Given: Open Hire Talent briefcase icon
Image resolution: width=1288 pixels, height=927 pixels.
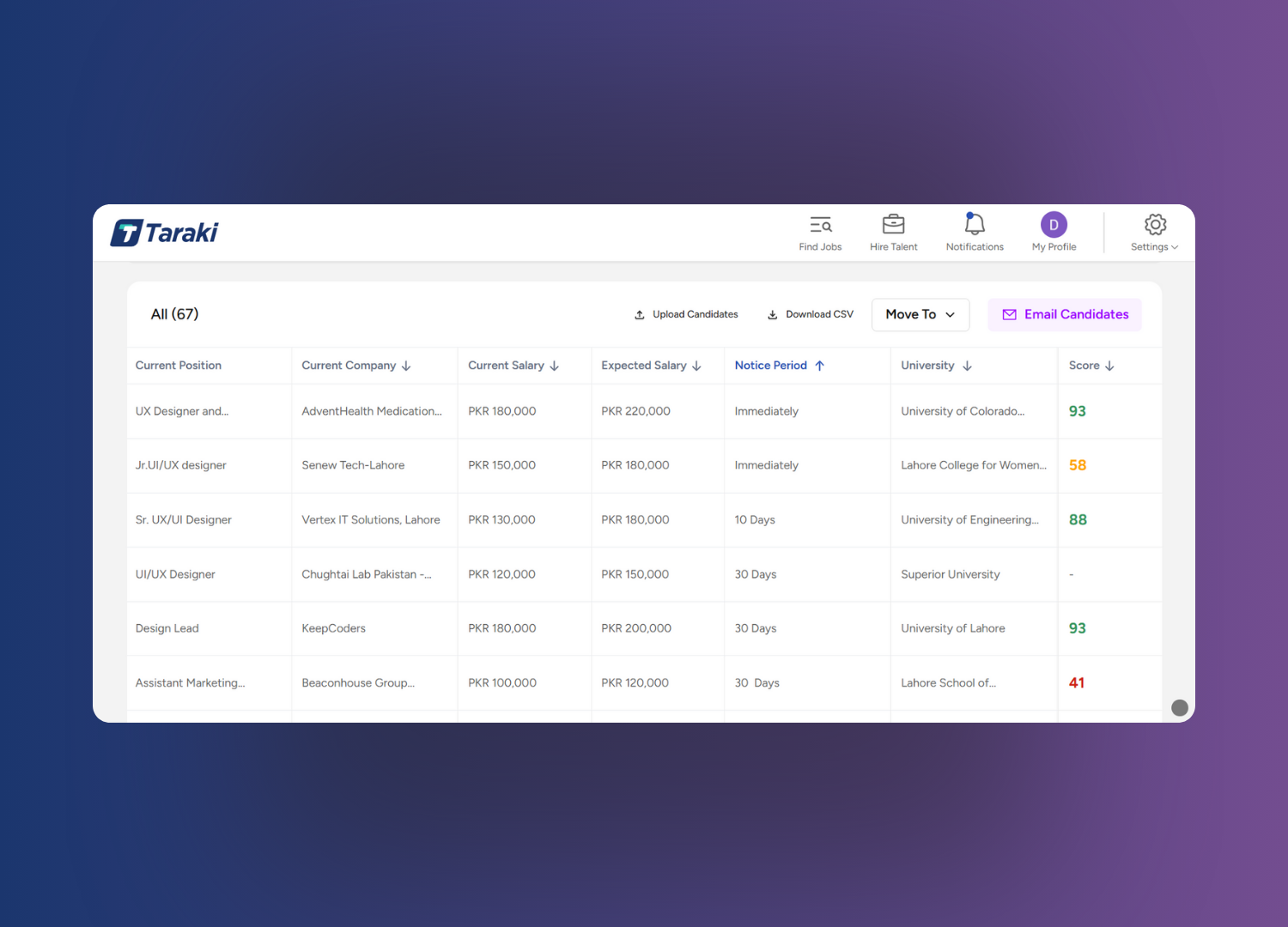Looking at the screenshot, I should coord(893,225).
